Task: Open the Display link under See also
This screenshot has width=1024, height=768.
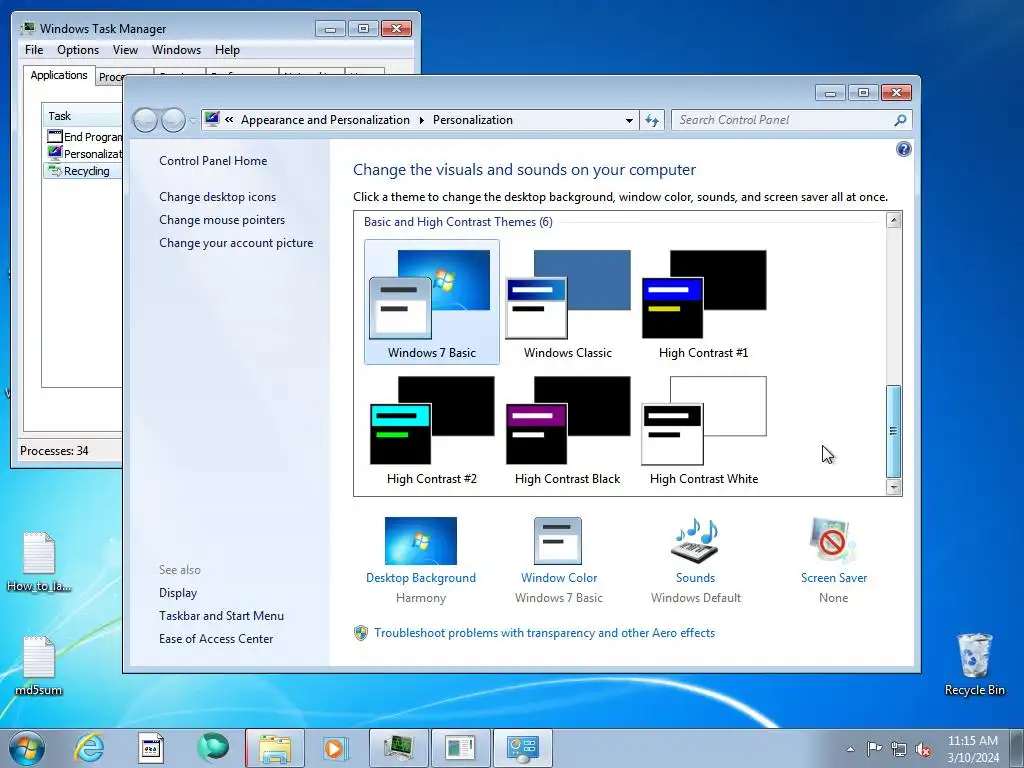Action: 178,593
